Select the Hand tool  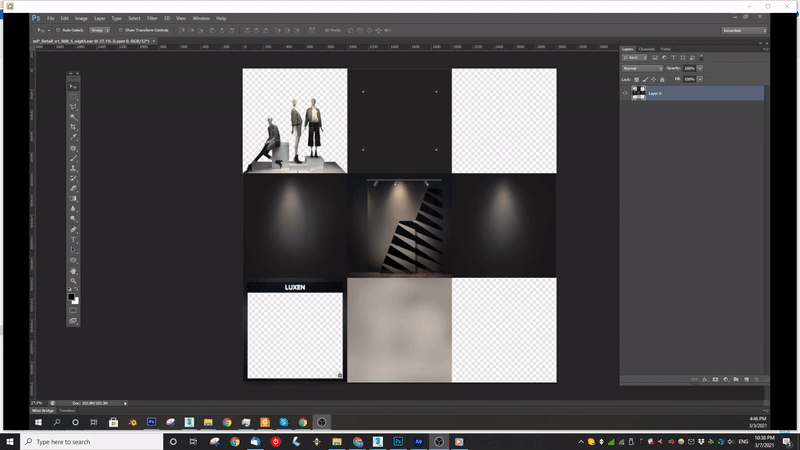73,270
